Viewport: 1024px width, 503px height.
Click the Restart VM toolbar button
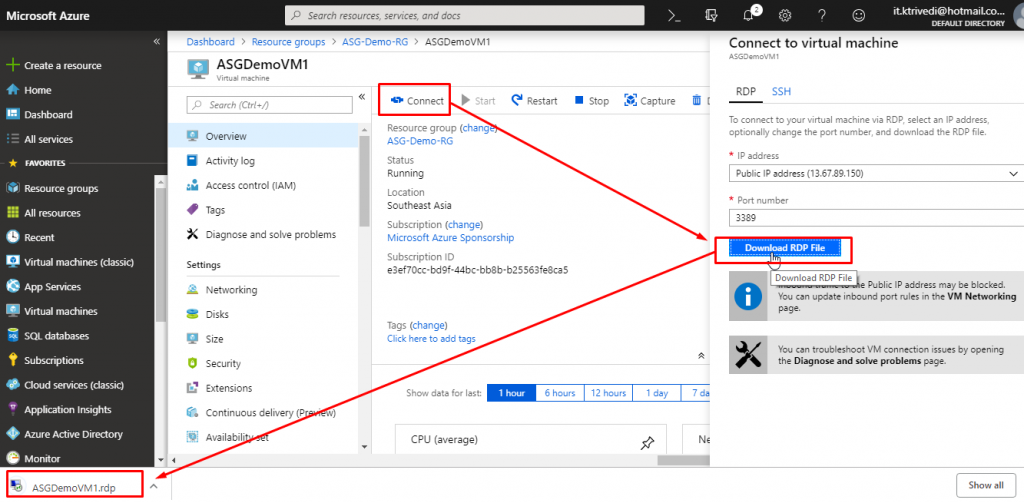534,101
